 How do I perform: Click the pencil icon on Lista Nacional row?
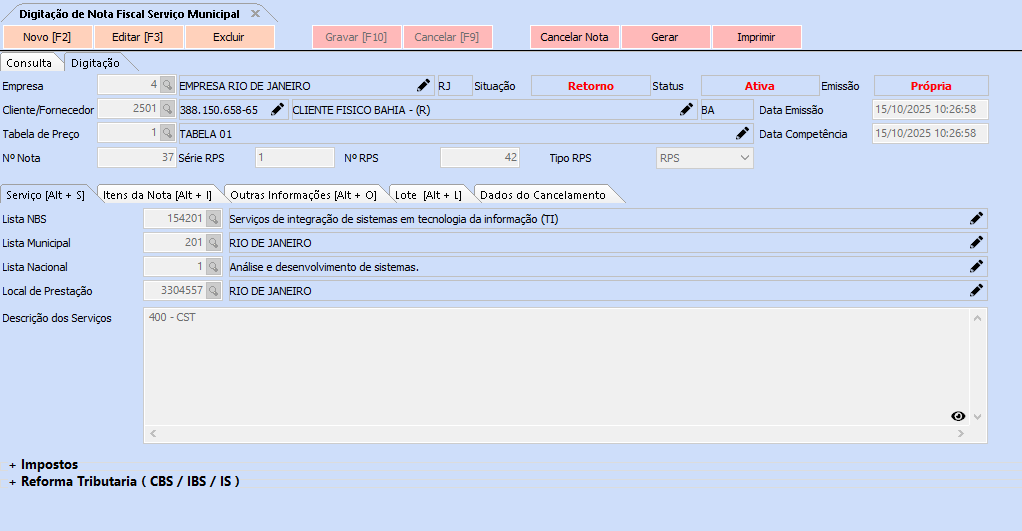point(976,266)
